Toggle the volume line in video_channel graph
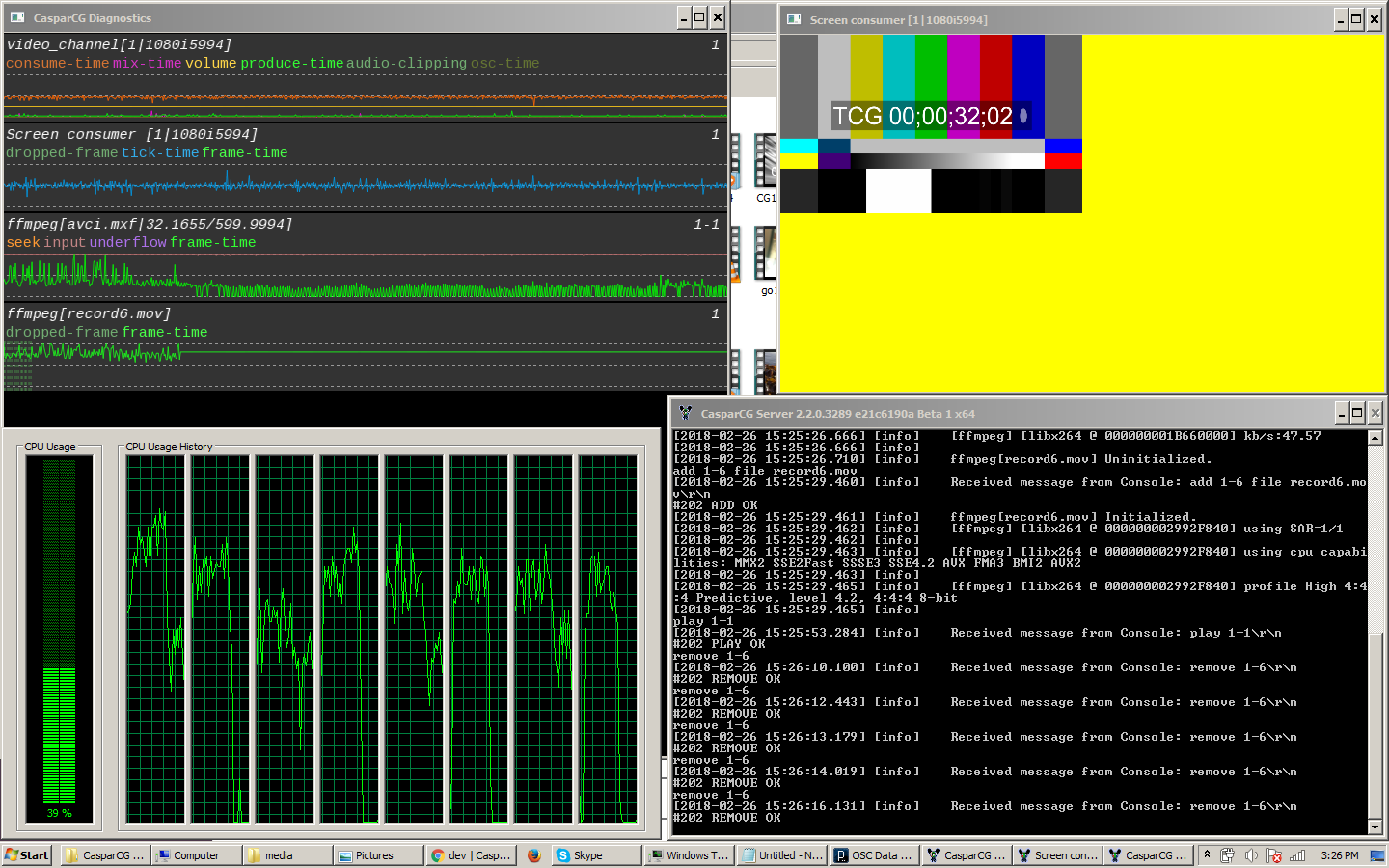The image size is (1389, 868). 210,63
